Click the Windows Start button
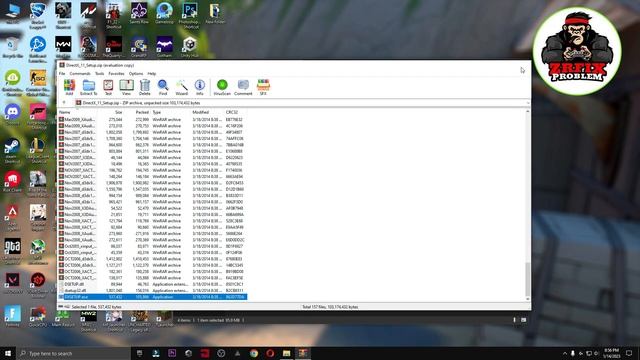 (8, 353)
